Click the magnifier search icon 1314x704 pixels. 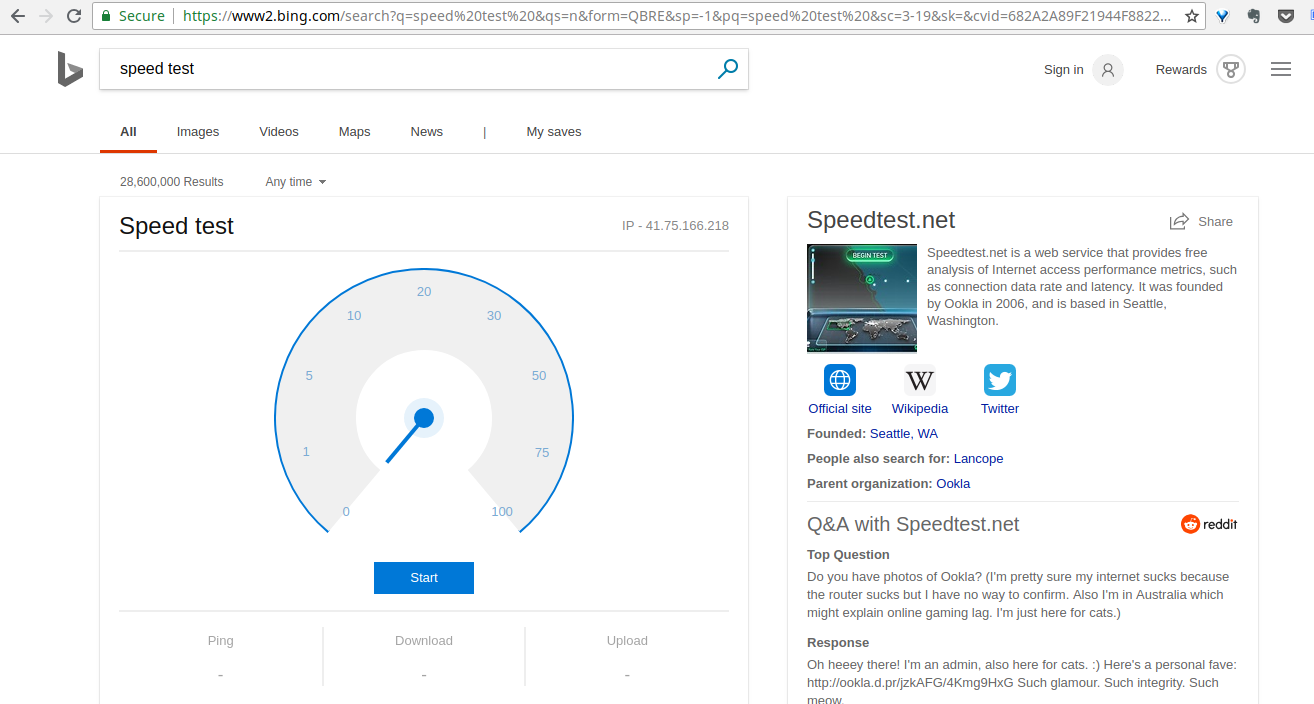[x=728, y=69]
